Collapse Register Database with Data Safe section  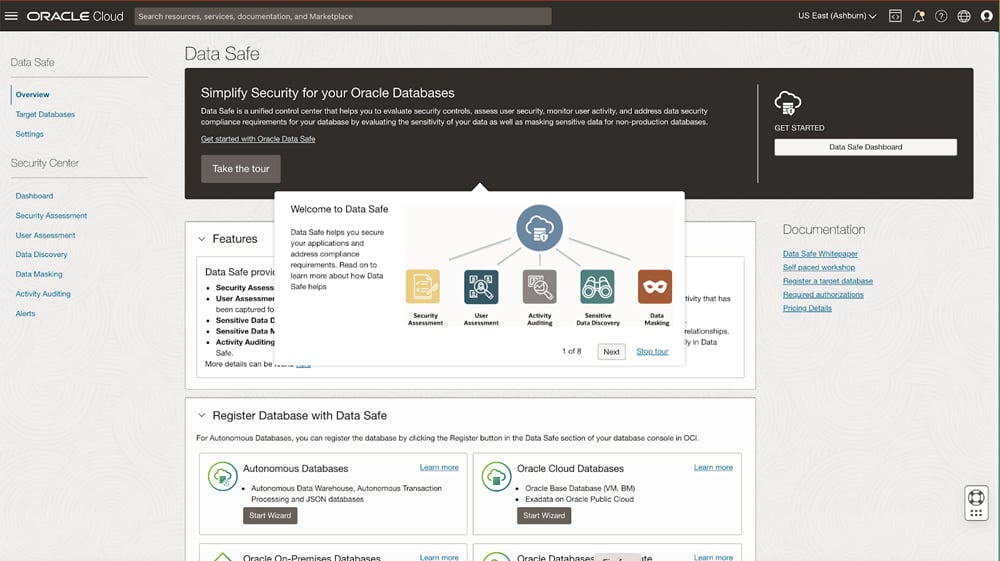pos(202,415)
